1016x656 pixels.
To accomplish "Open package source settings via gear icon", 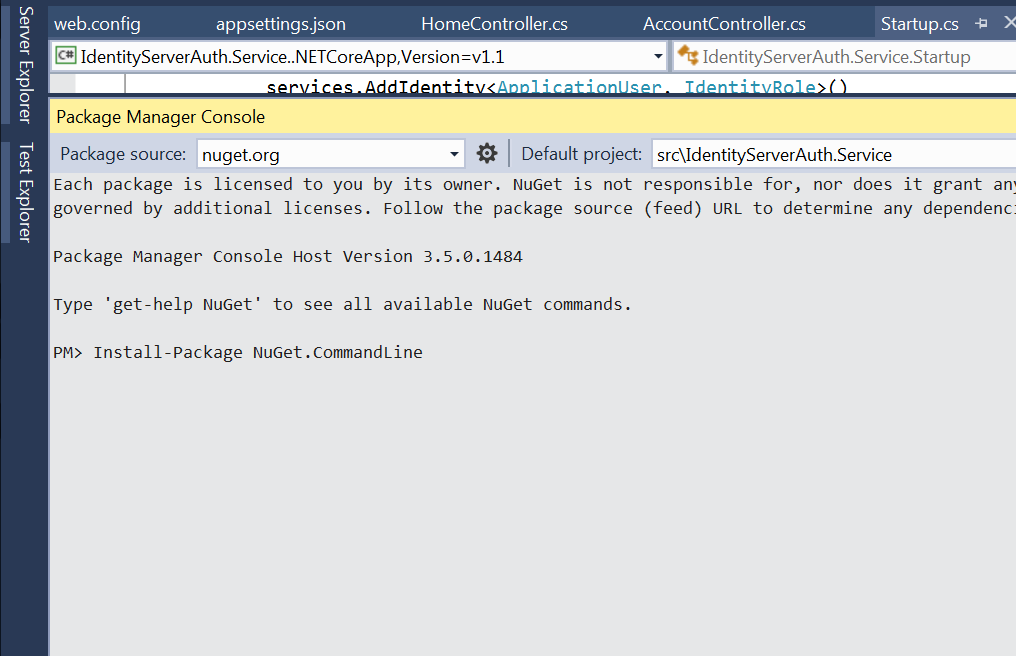I will [x=487, y=152].
